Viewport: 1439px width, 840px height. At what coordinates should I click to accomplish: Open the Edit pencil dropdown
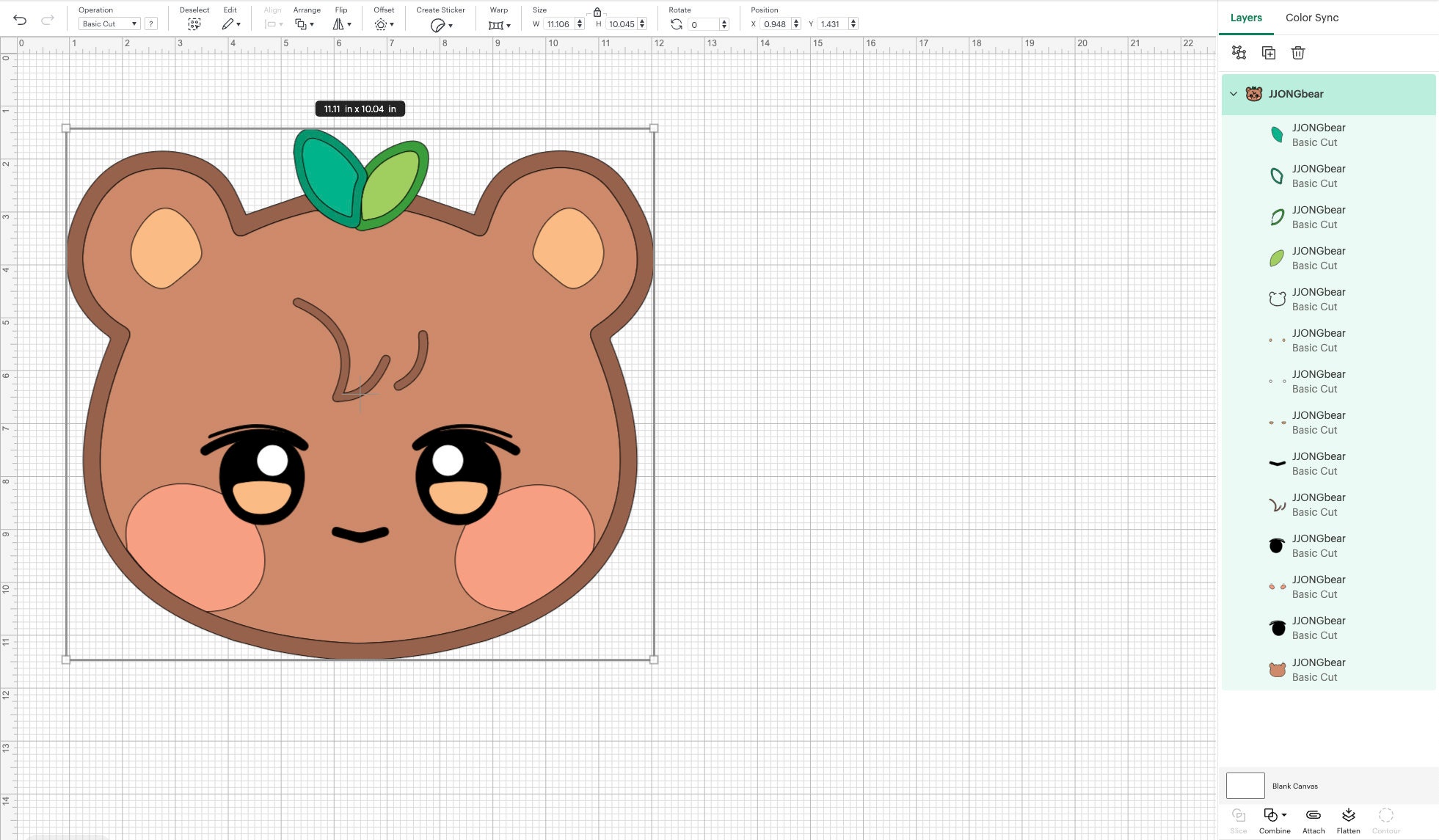pyautogui.click(x=231, y=24)
